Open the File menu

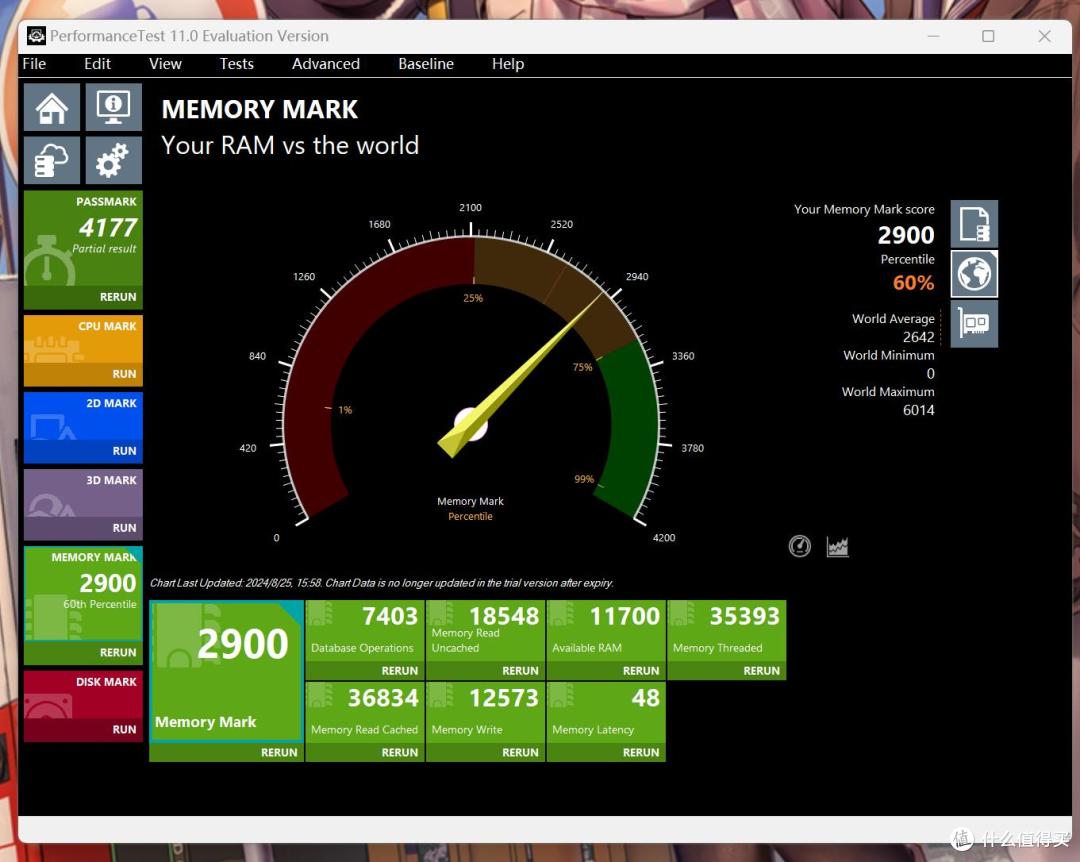(34, 64)
